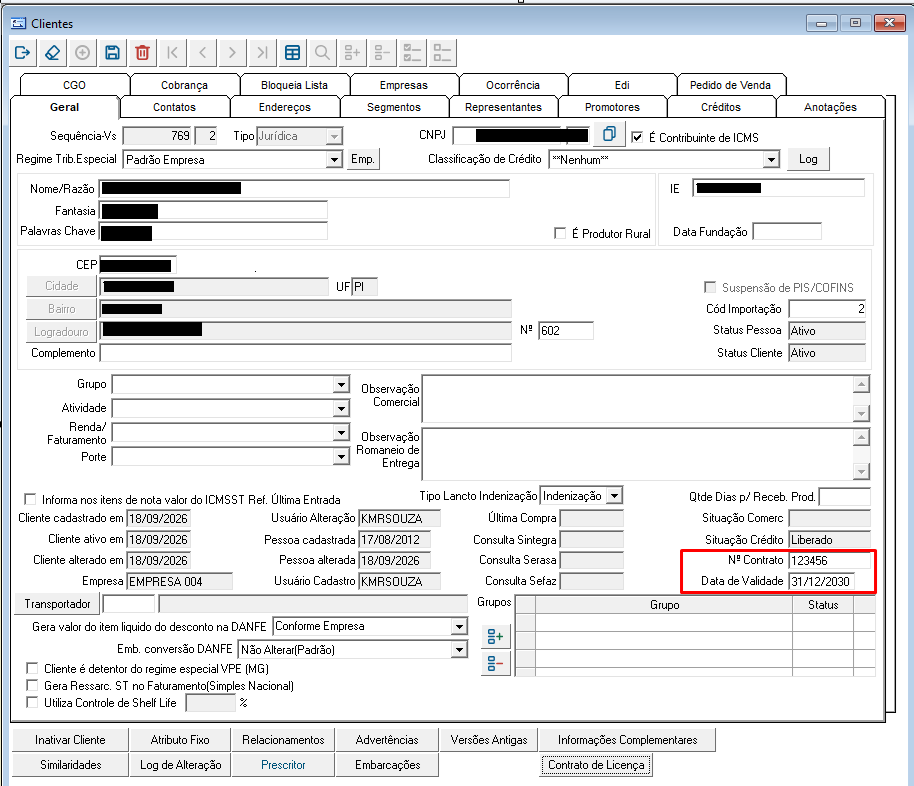Click the Nº Contrato input field
The width and height of the screenshot is (914, 786).
pyautogui.click(x=829, y=560)
